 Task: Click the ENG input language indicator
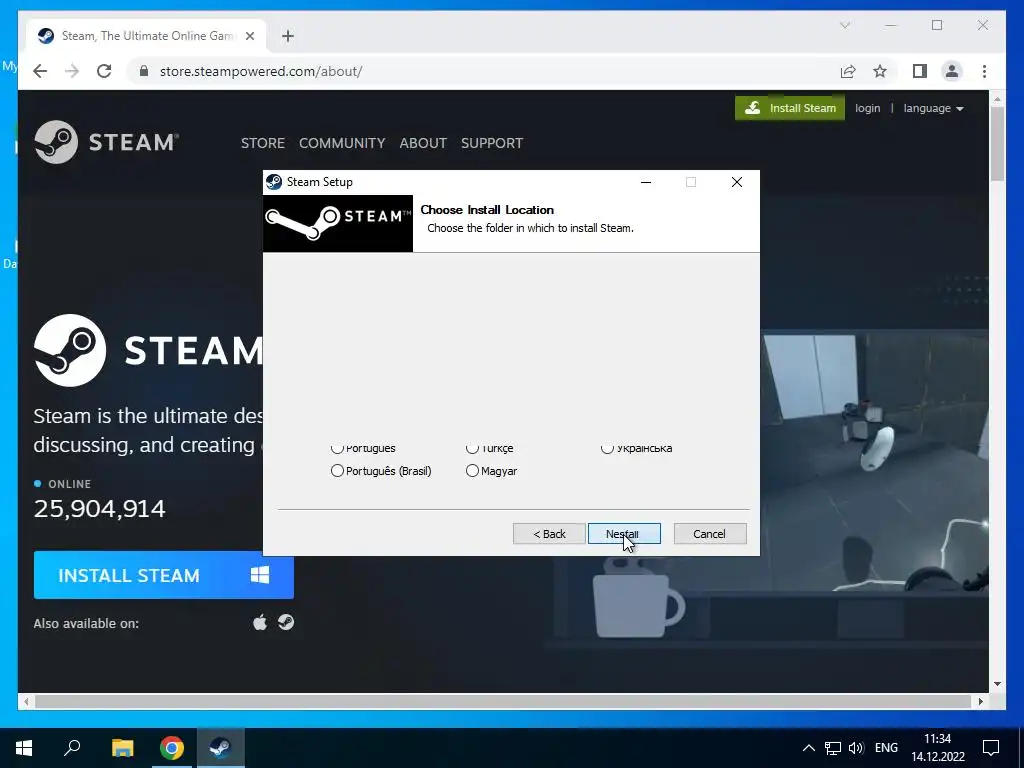(886, 748)
